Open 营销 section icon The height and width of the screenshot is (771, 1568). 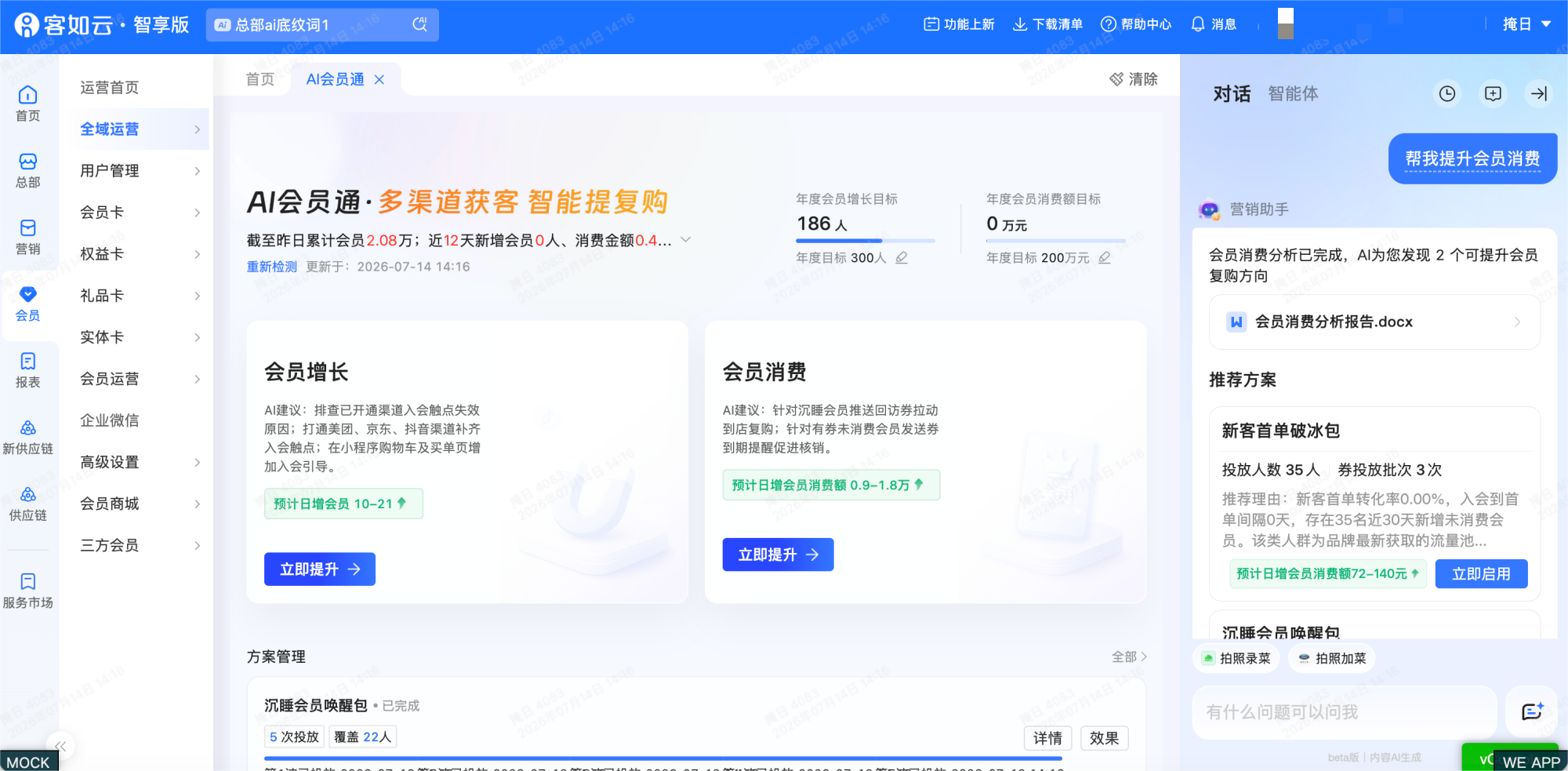point(28,237)
